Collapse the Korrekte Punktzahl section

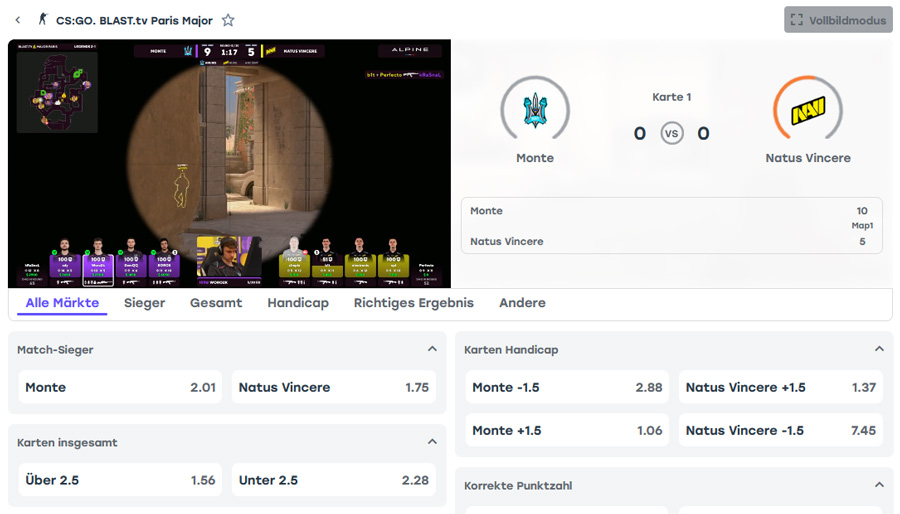pyautogui.click(x=879, y=485)
